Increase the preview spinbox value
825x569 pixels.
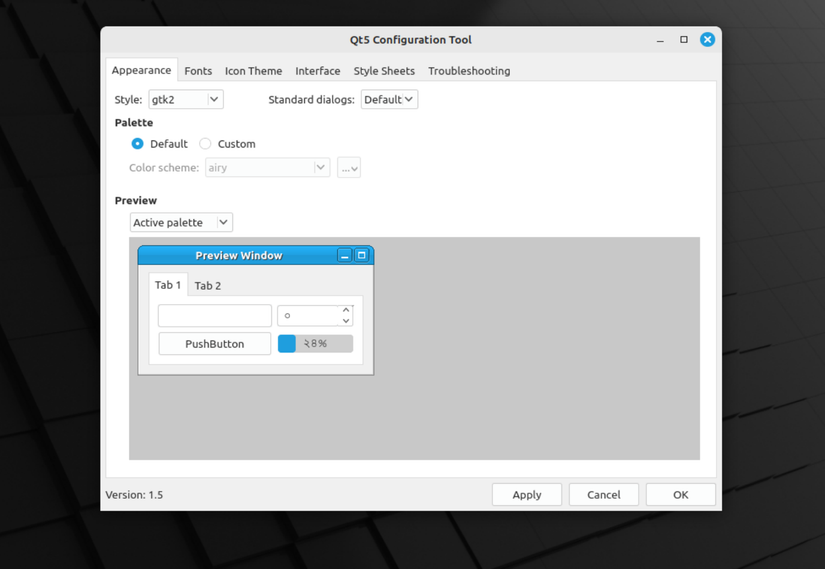[x=346, y=310]
